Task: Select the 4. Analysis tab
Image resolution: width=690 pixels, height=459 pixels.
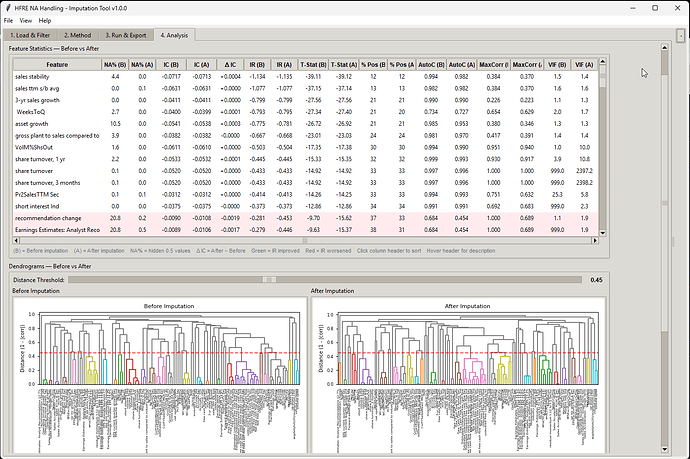Action: pyautogui.click(x=175, y=35)
